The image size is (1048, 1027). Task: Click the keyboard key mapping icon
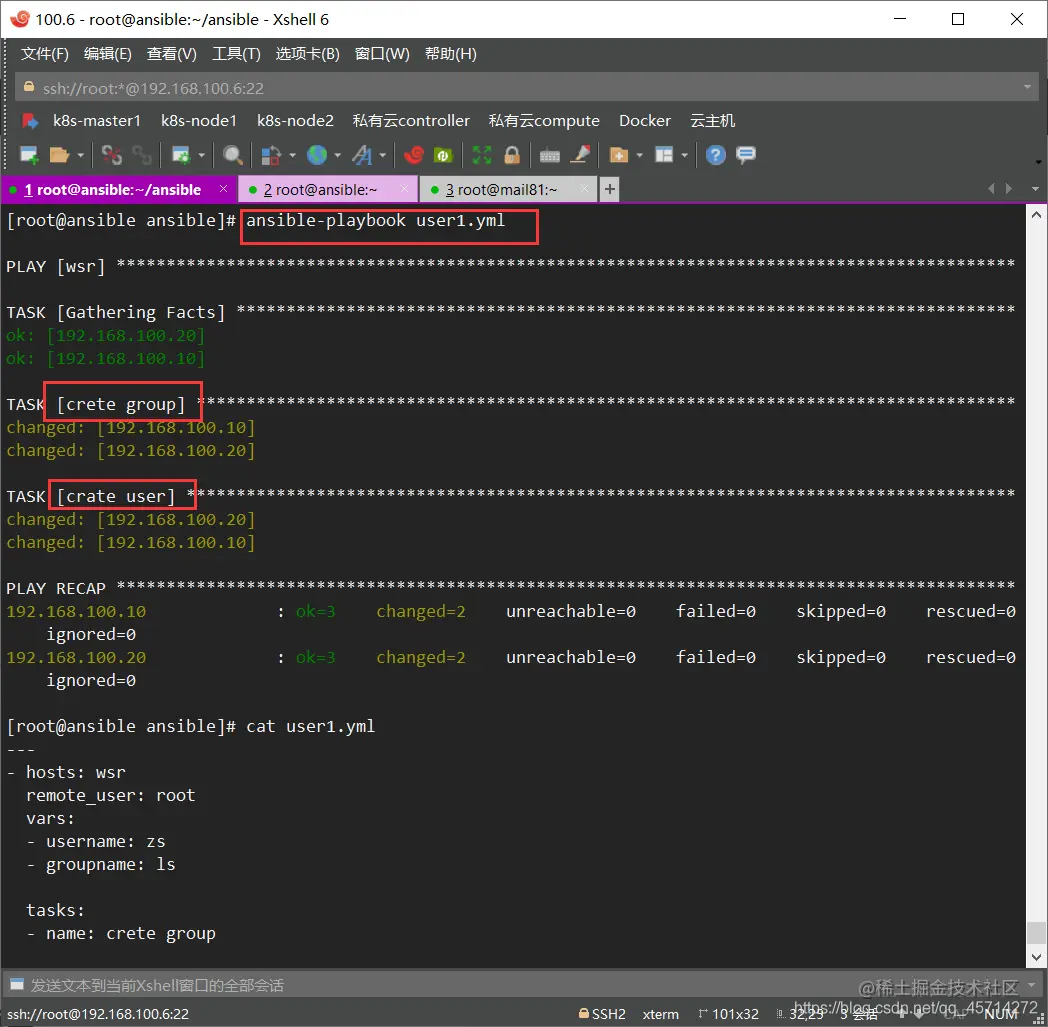point(549,155)
